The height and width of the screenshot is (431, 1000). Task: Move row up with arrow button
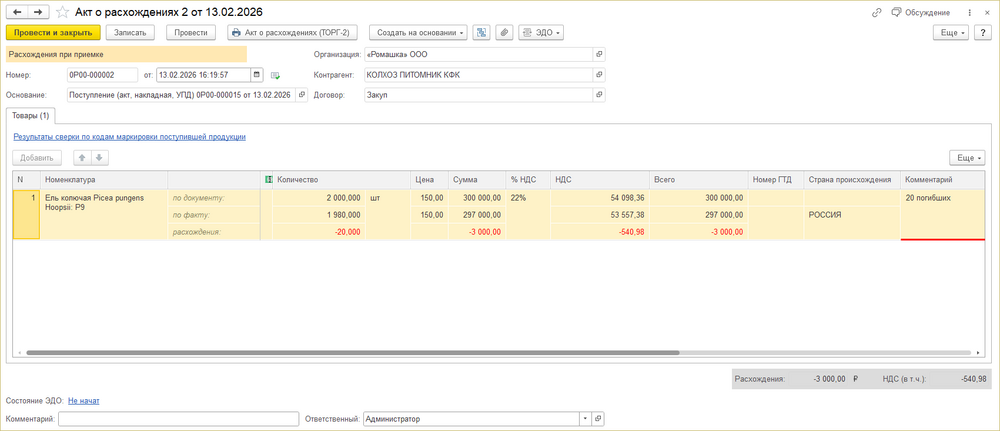tap(83, 158)
